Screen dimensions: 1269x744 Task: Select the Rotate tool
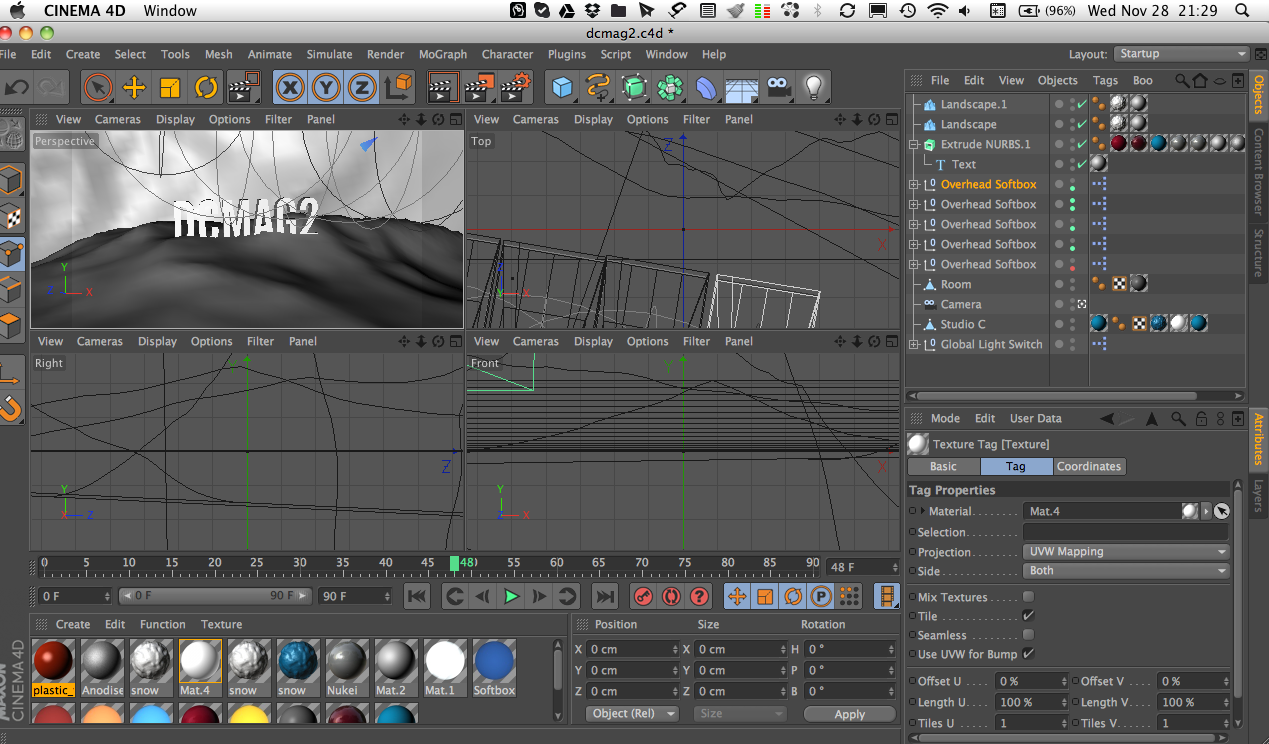click(206, 87)
